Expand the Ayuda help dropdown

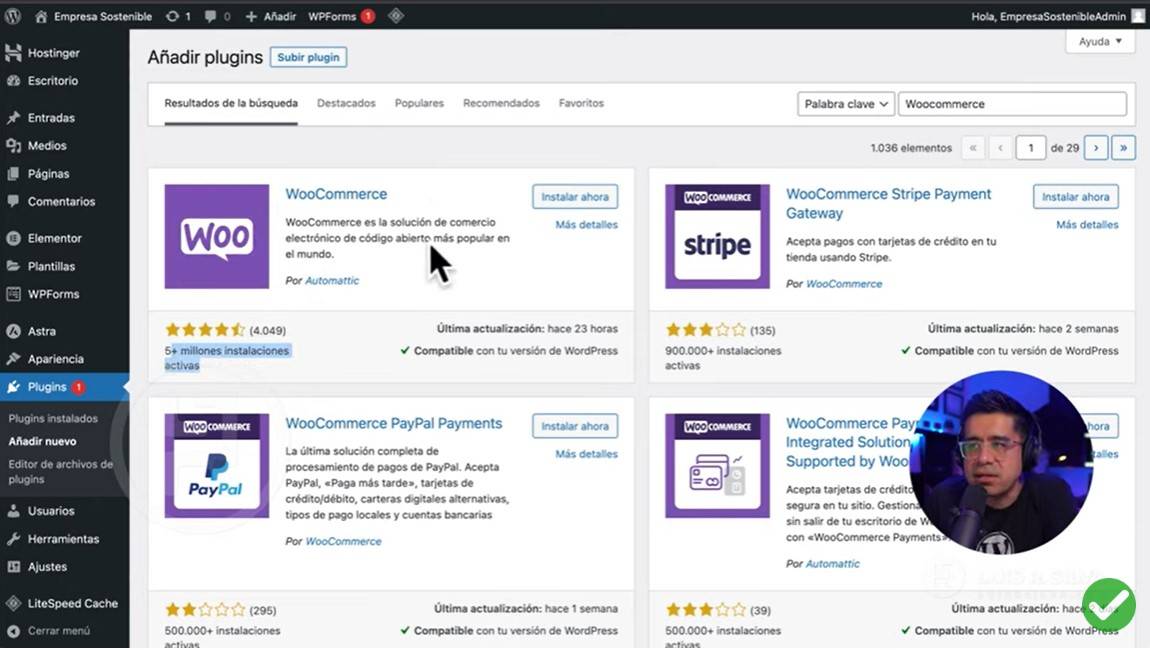1100,42
